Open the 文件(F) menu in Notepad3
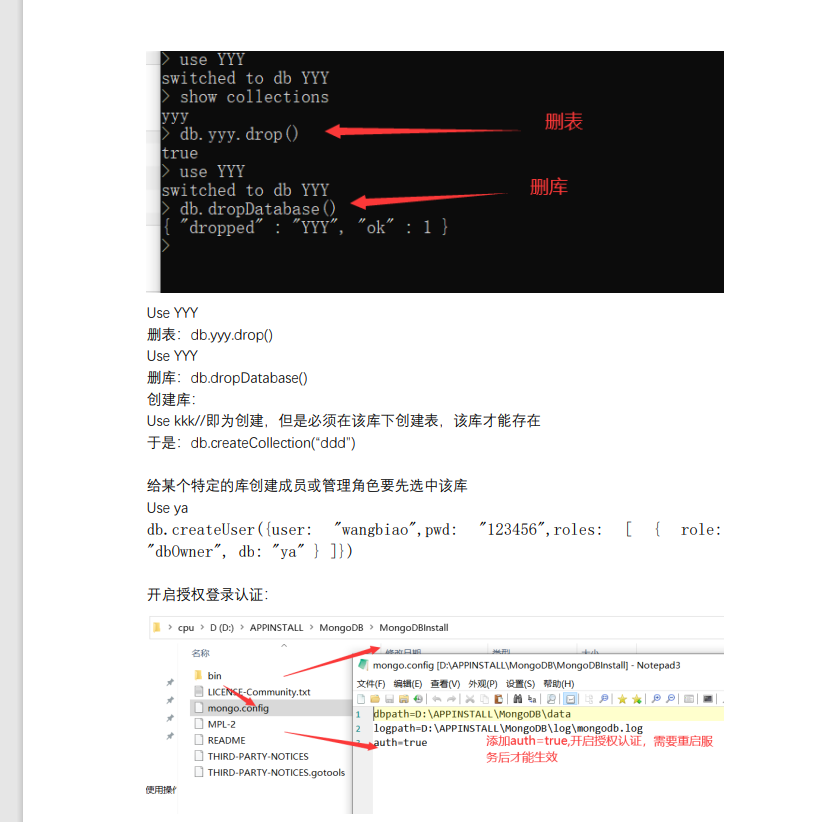Viewport: 820px width, 822px height. click(371, 684)
